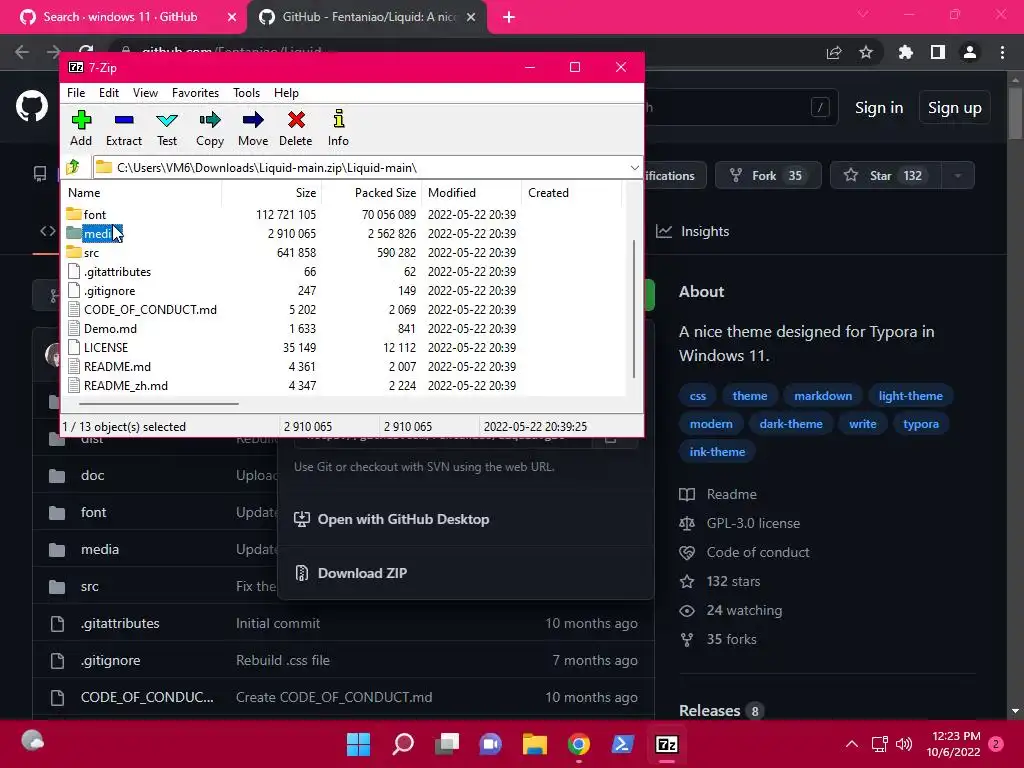
Task: Open the dark-theme topic tag
Action: (791, 424)
